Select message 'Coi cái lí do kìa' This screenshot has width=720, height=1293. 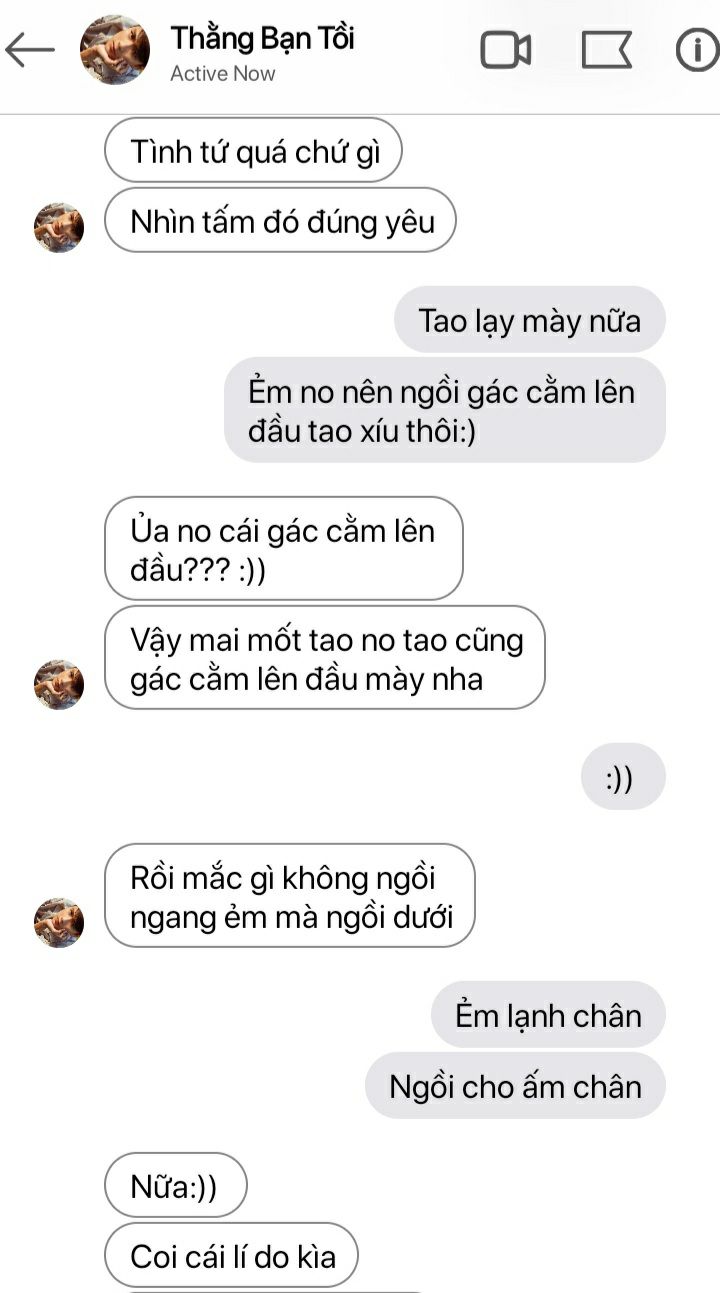click(x=231, y=1255)
